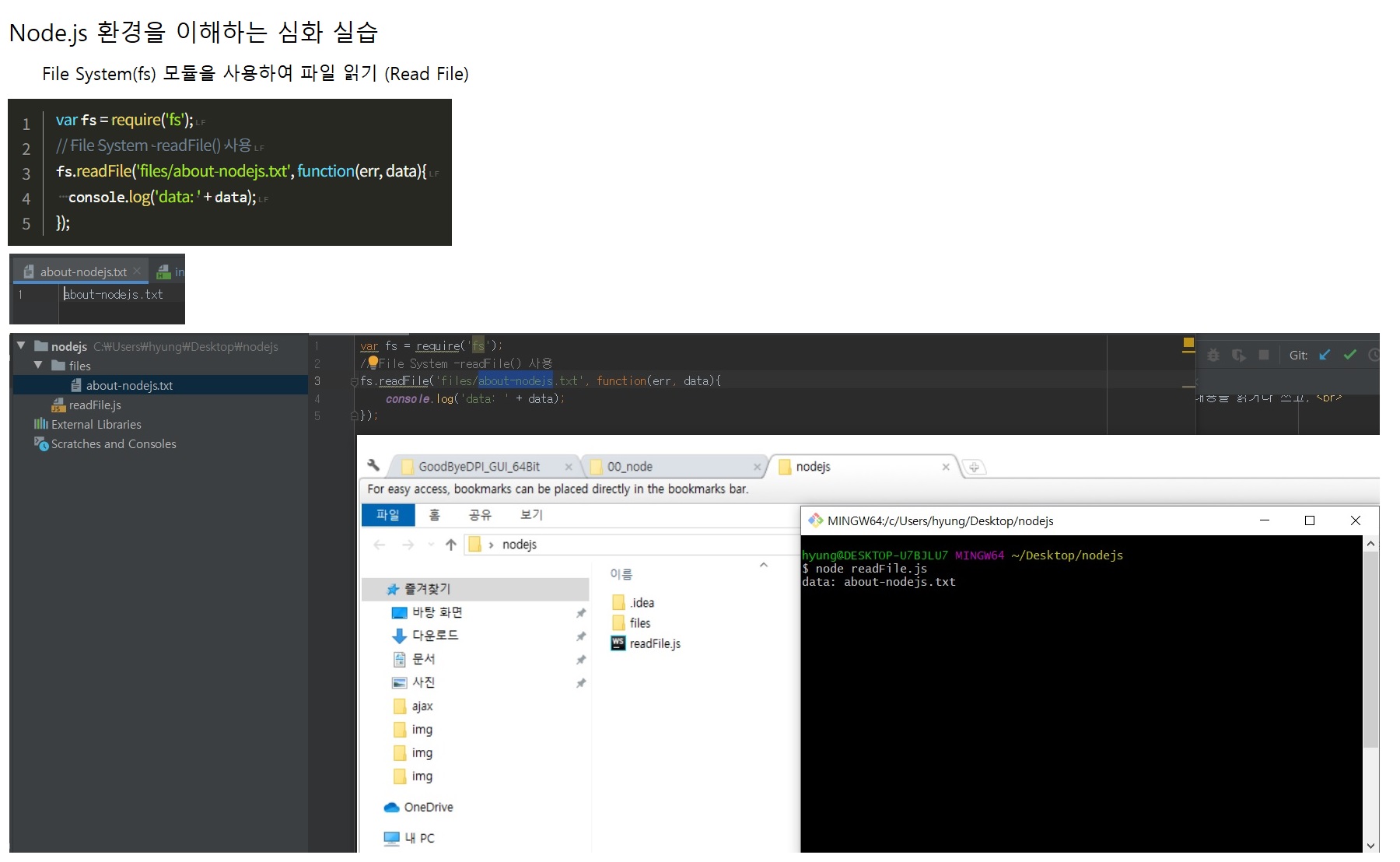Click the recent locations dropdown arrow in Explorer
The image size is (1400, 862).
pos(432,545)
